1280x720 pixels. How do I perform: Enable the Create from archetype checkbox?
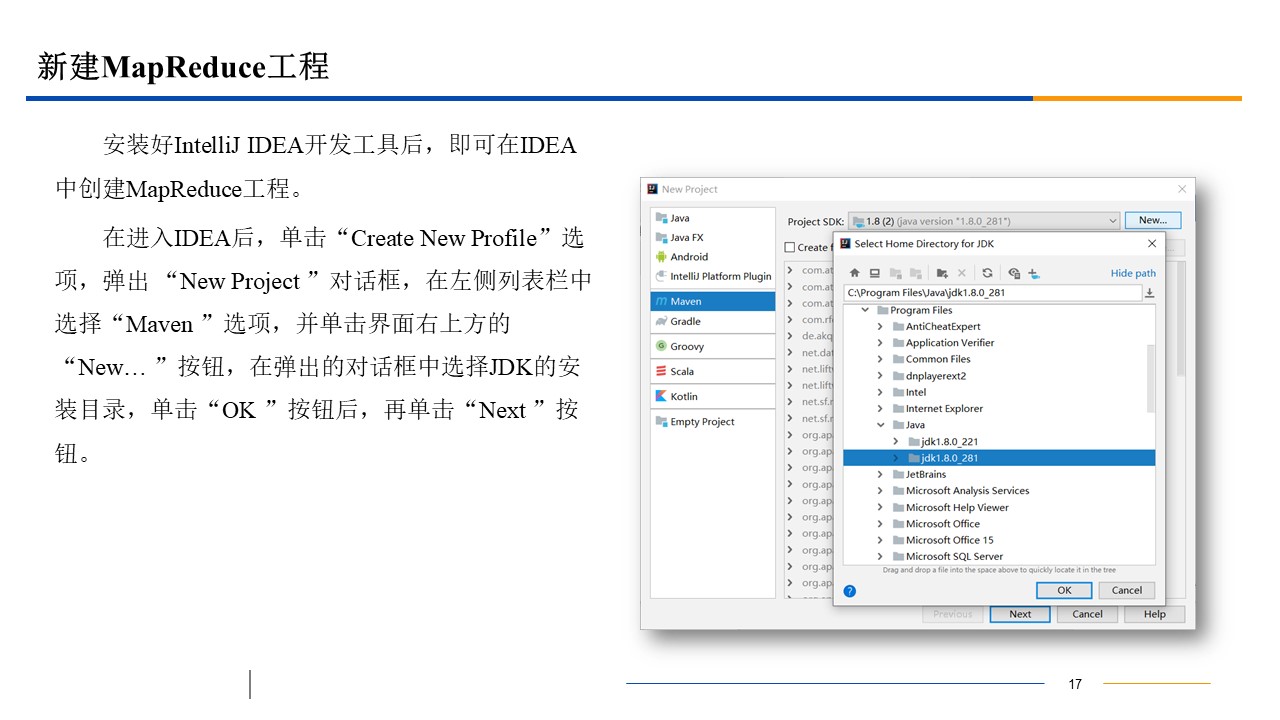(790, 248)
